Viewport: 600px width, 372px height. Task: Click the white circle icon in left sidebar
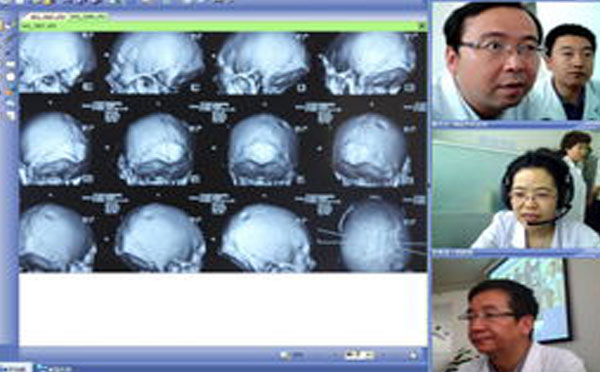[x=10, y=77]
